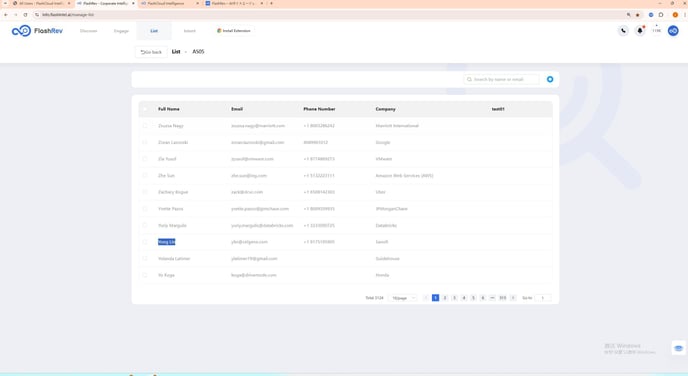The height and width of the screenshot is (376, 688).
Task: Go to page 3
Action: click(x=455, y=298)
